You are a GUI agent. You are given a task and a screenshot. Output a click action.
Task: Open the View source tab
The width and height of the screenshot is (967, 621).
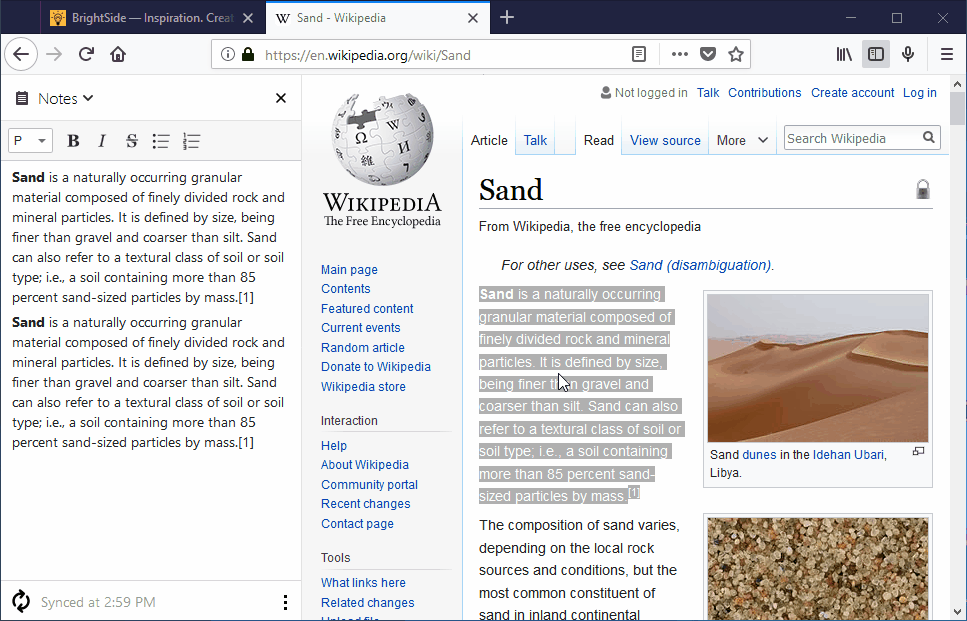[x=665, y=141]
